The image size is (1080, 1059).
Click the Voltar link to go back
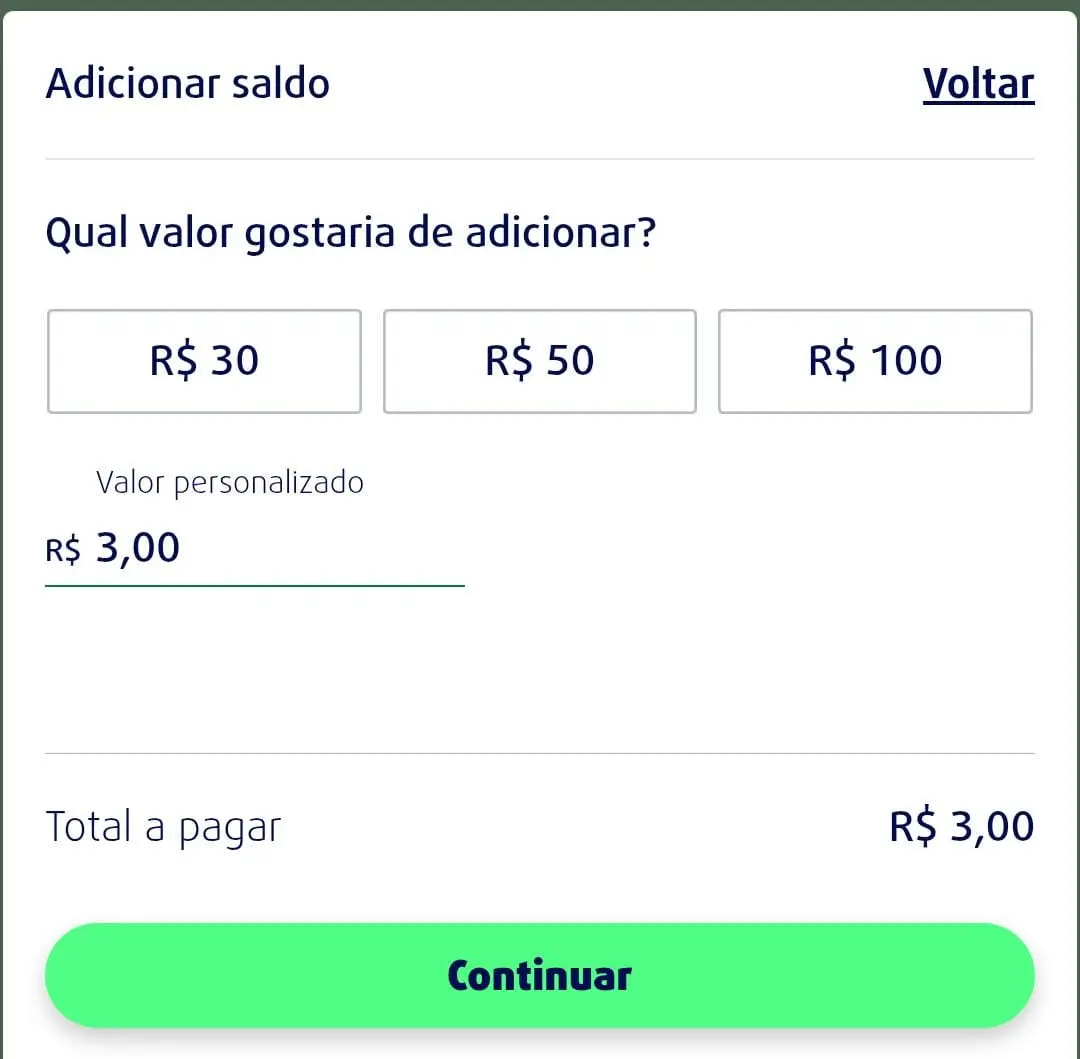[977, 84]
